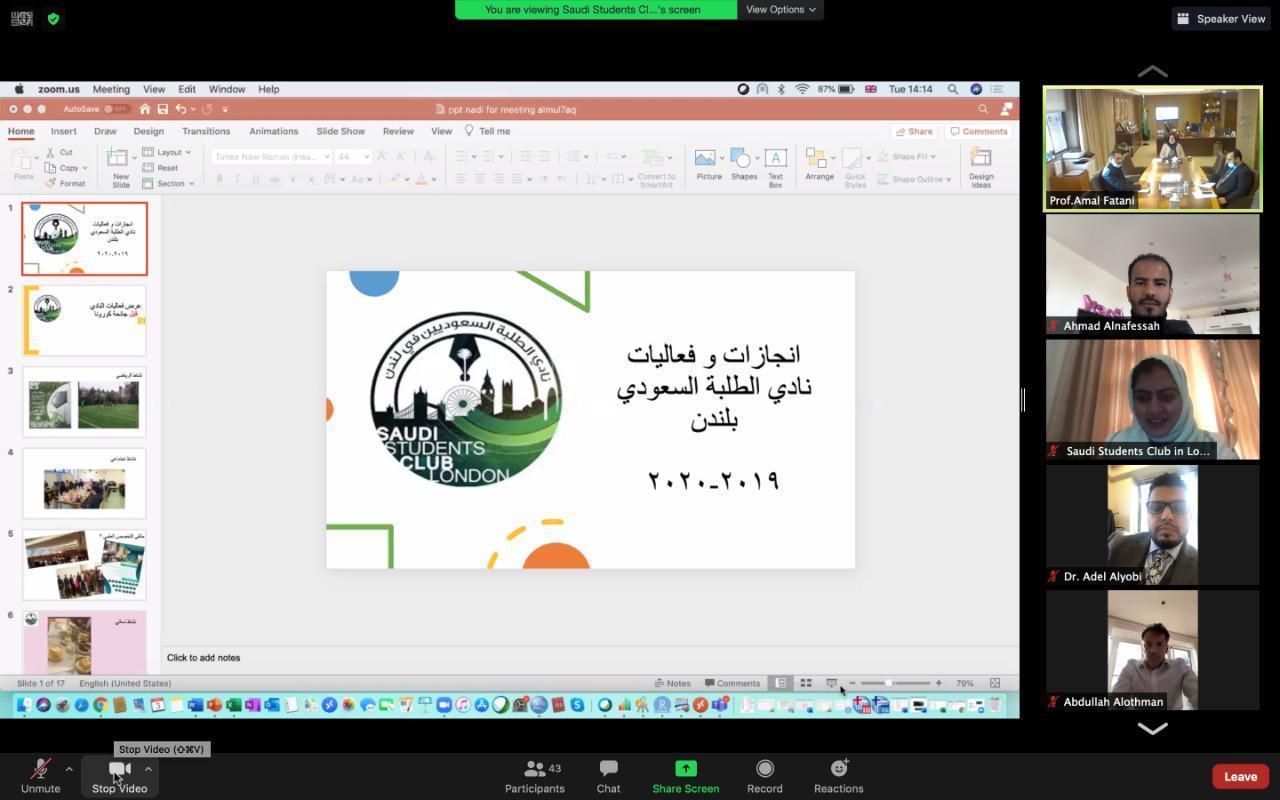1280x800 pixels.
Task: Click the zoom in plus button
Action: (938, 683)
